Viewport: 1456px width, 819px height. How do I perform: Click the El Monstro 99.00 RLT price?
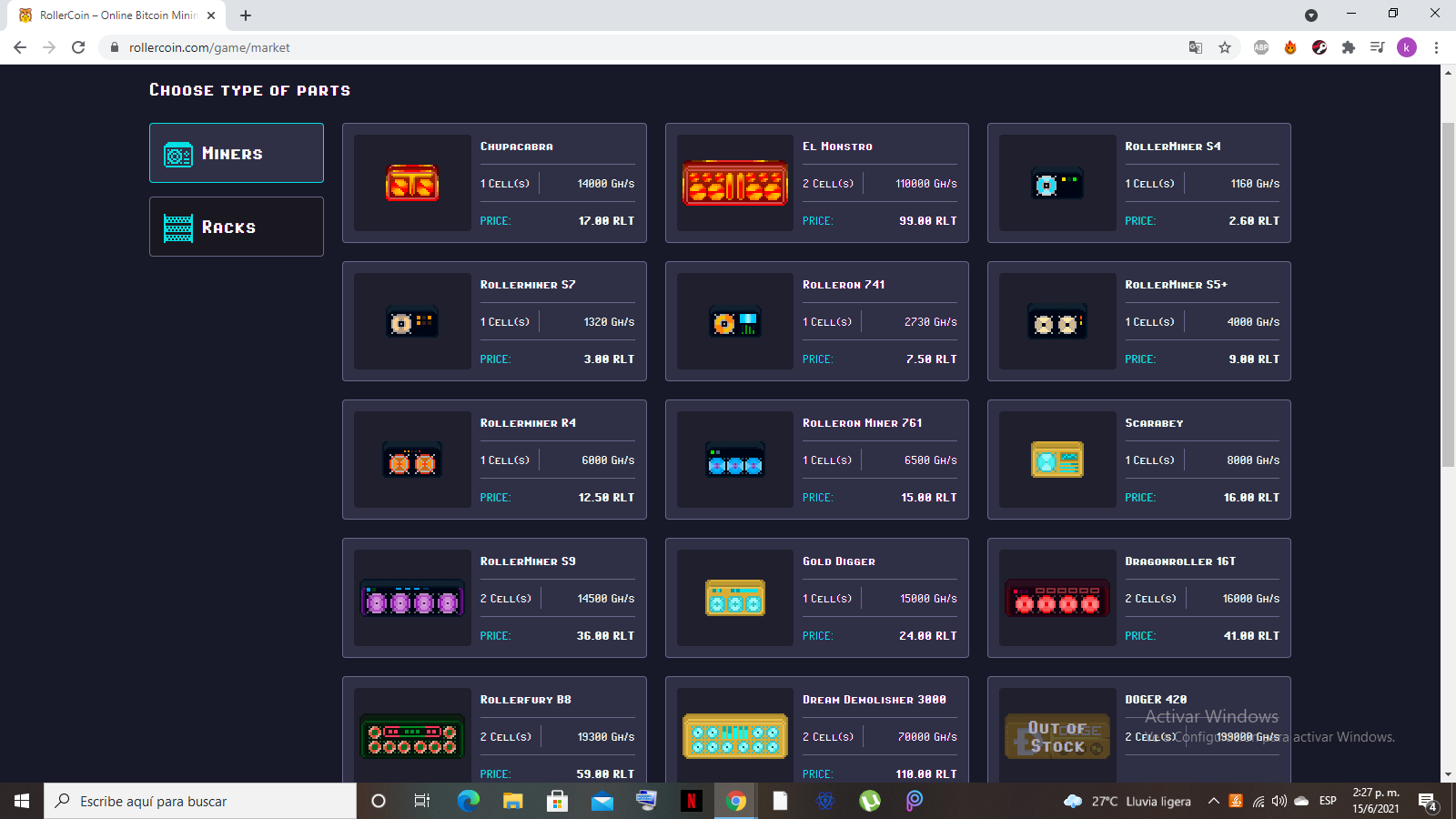point(927,221)
